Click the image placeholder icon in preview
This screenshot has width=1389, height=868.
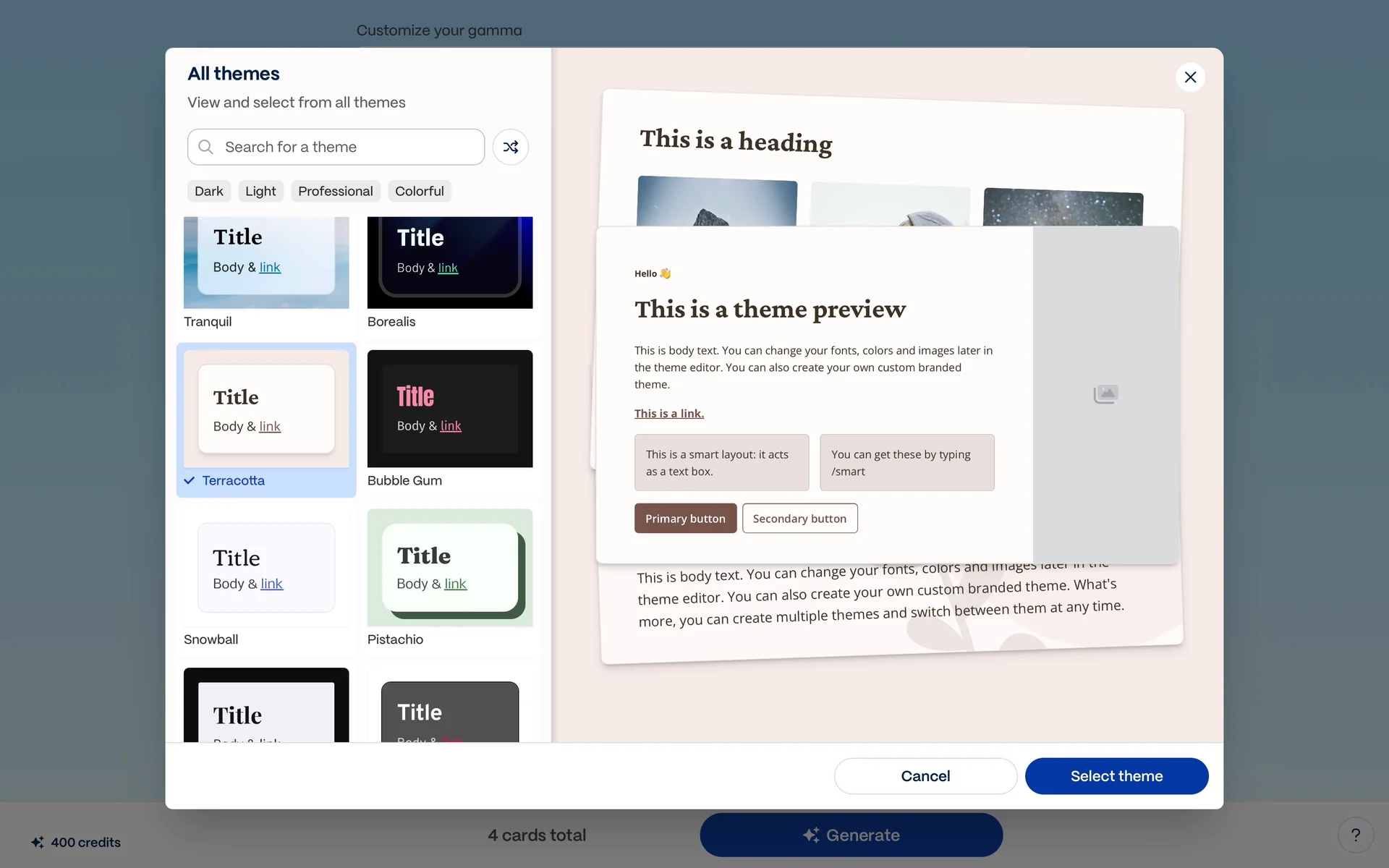coord(1105,394)
